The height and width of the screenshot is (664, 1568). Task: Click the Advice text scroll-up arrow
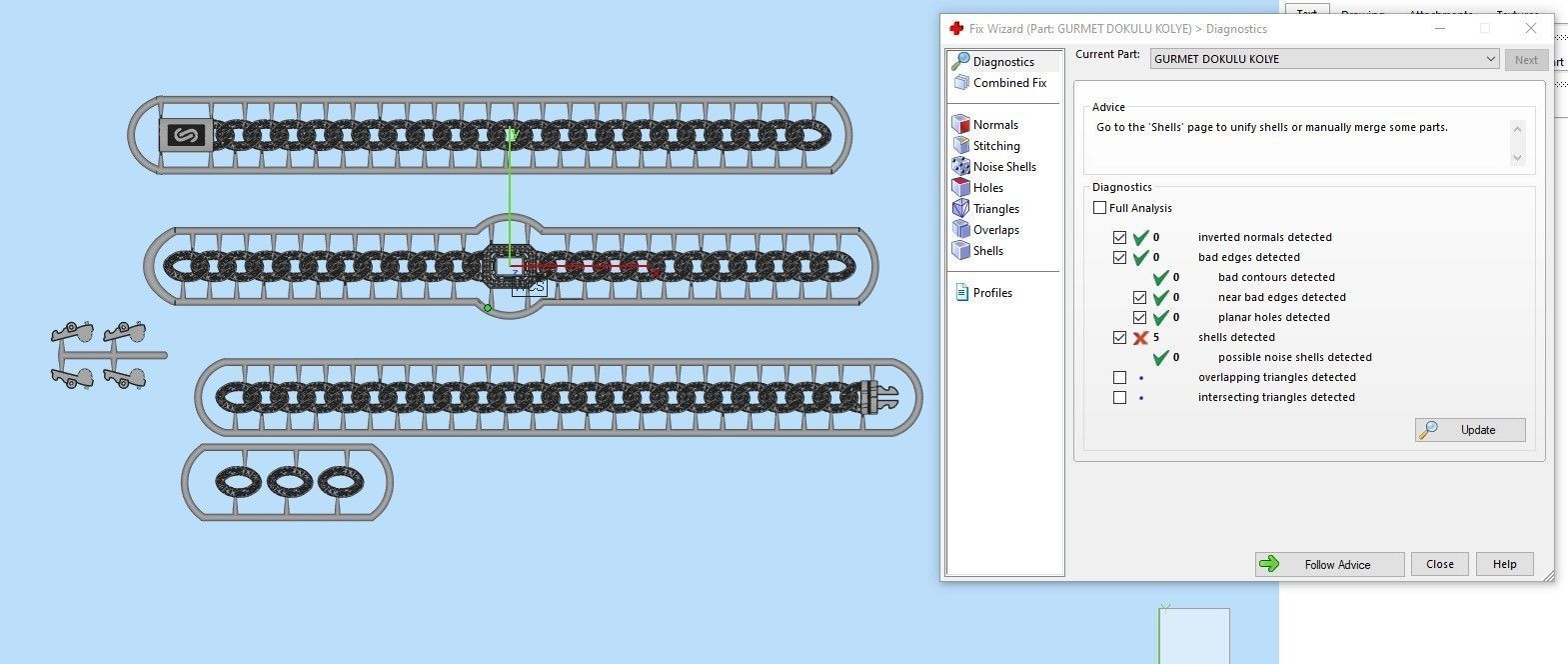click(x=1517, y=128)
